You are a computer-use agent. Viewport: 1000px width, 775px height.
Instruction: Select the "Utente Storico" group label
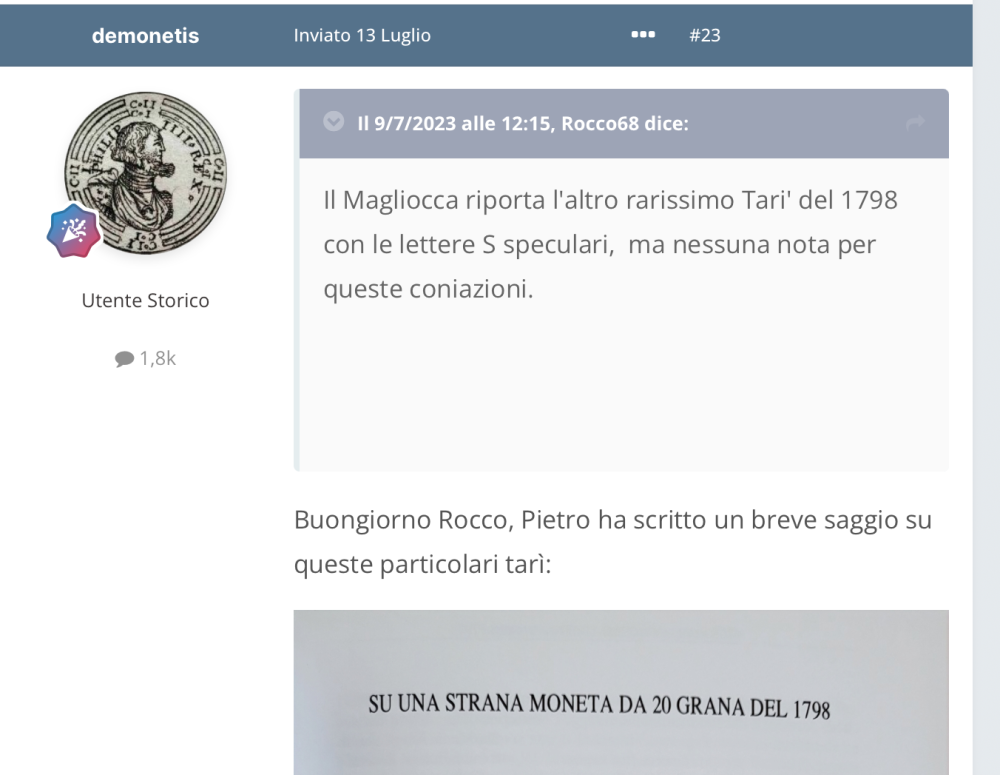[x=145, y=300]
